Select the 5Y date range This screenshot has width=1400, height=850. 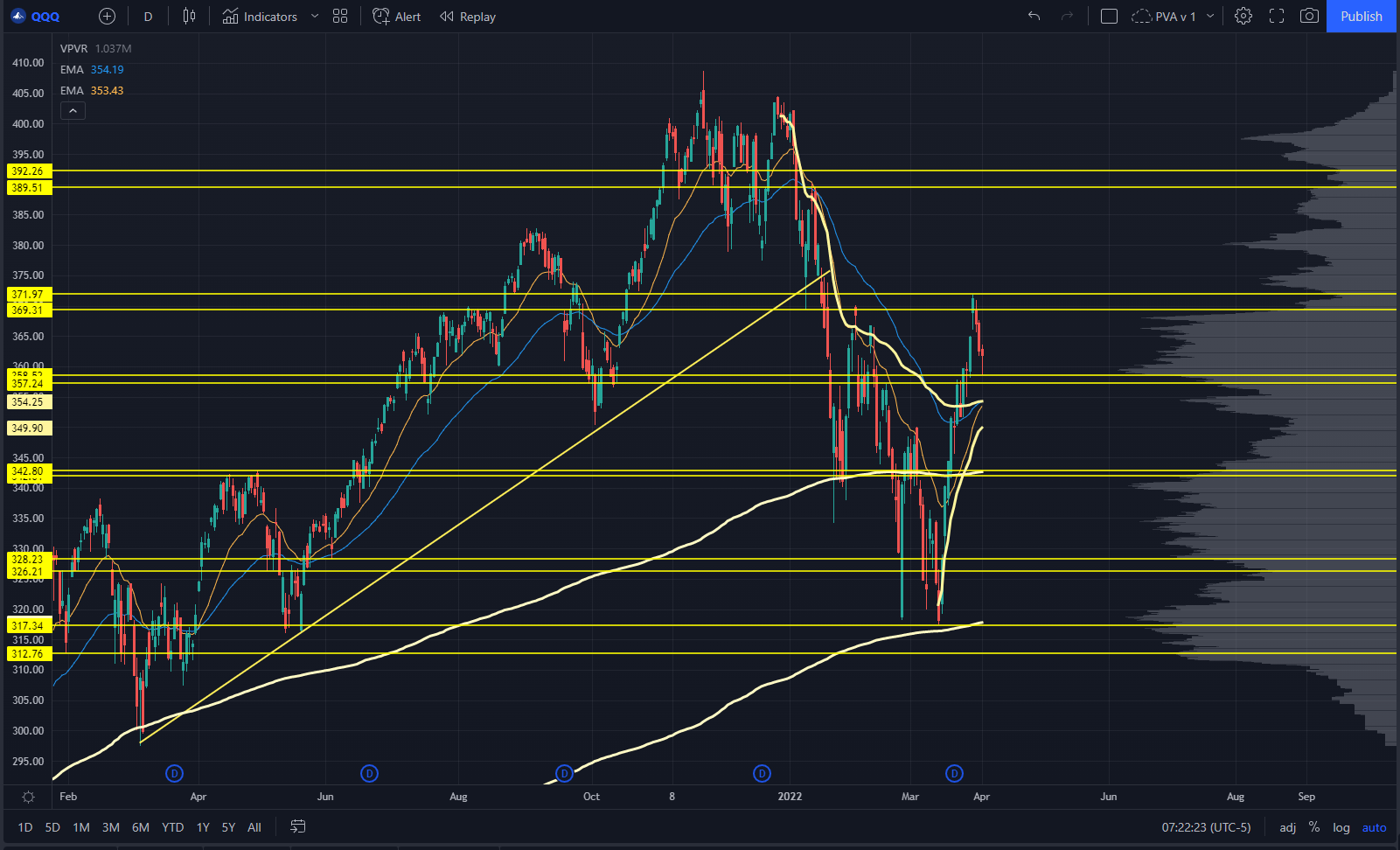[x=228, y=827]
